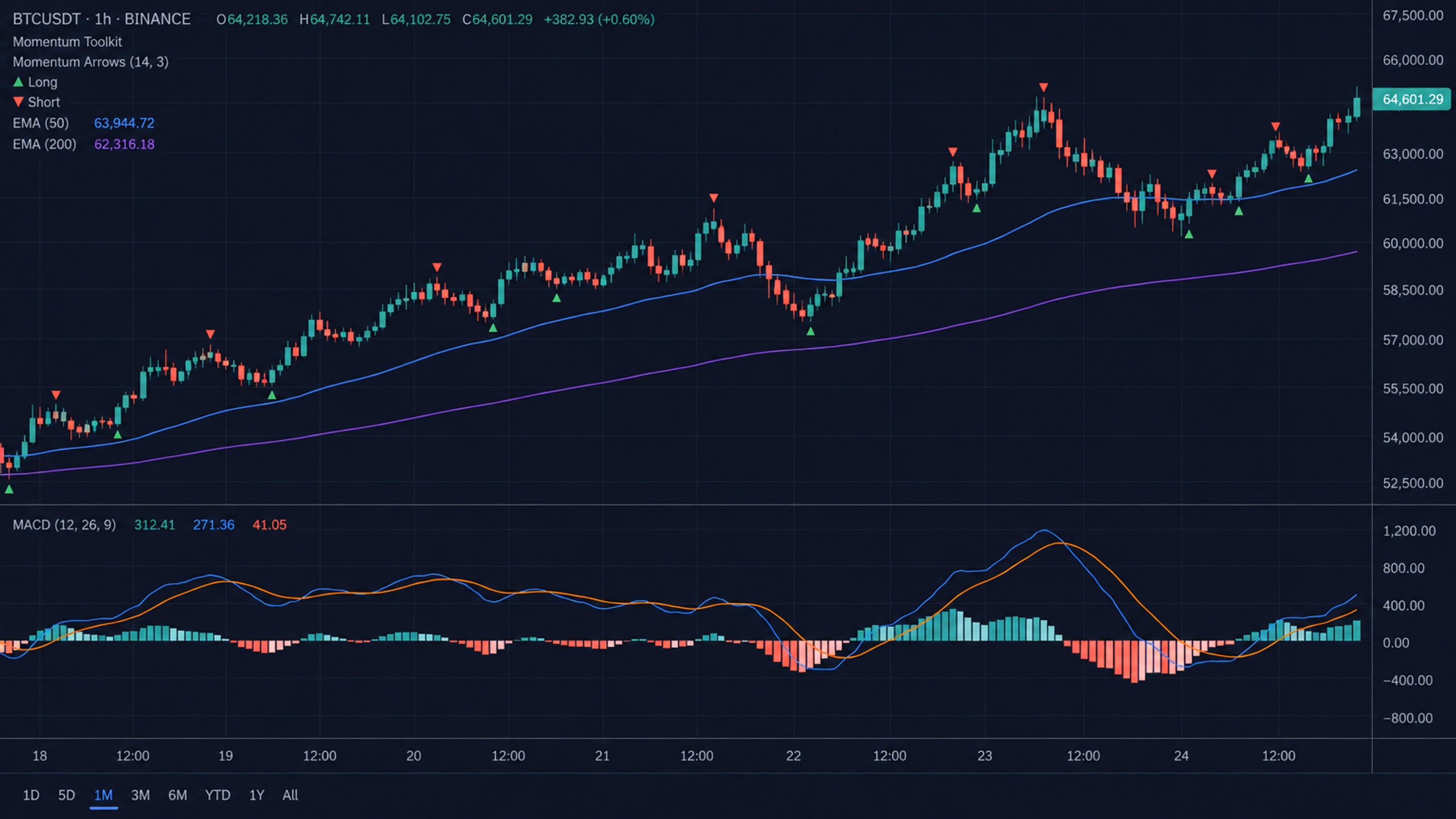This screenshot has height=819, width=1456.
Task: Click the date label 23 on time axis
Action: (985, 756)
